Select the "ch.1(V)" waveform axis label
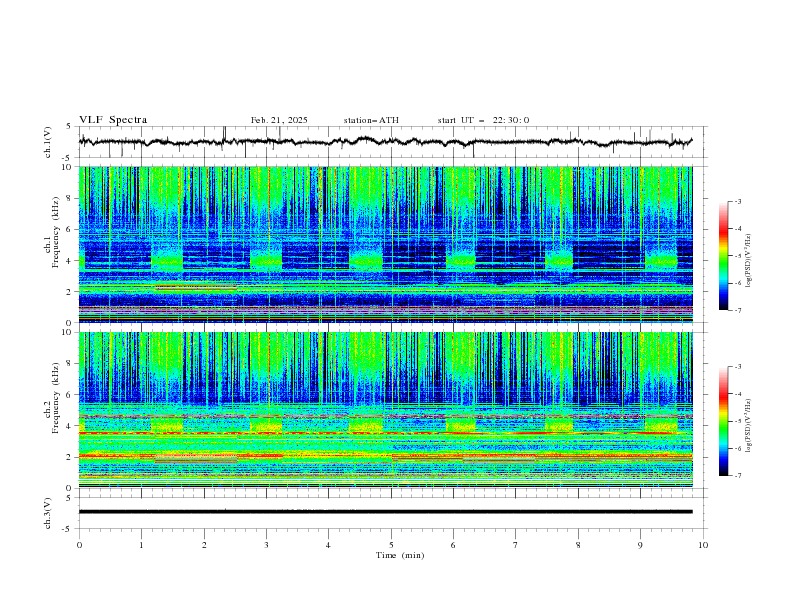The image size is (792, 612). pos(48,142)
